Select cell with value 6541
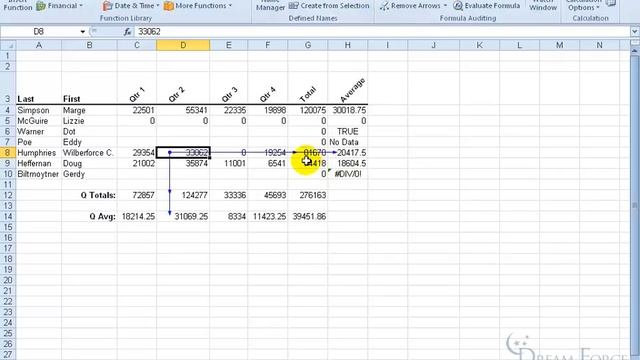 pos(267,163)
